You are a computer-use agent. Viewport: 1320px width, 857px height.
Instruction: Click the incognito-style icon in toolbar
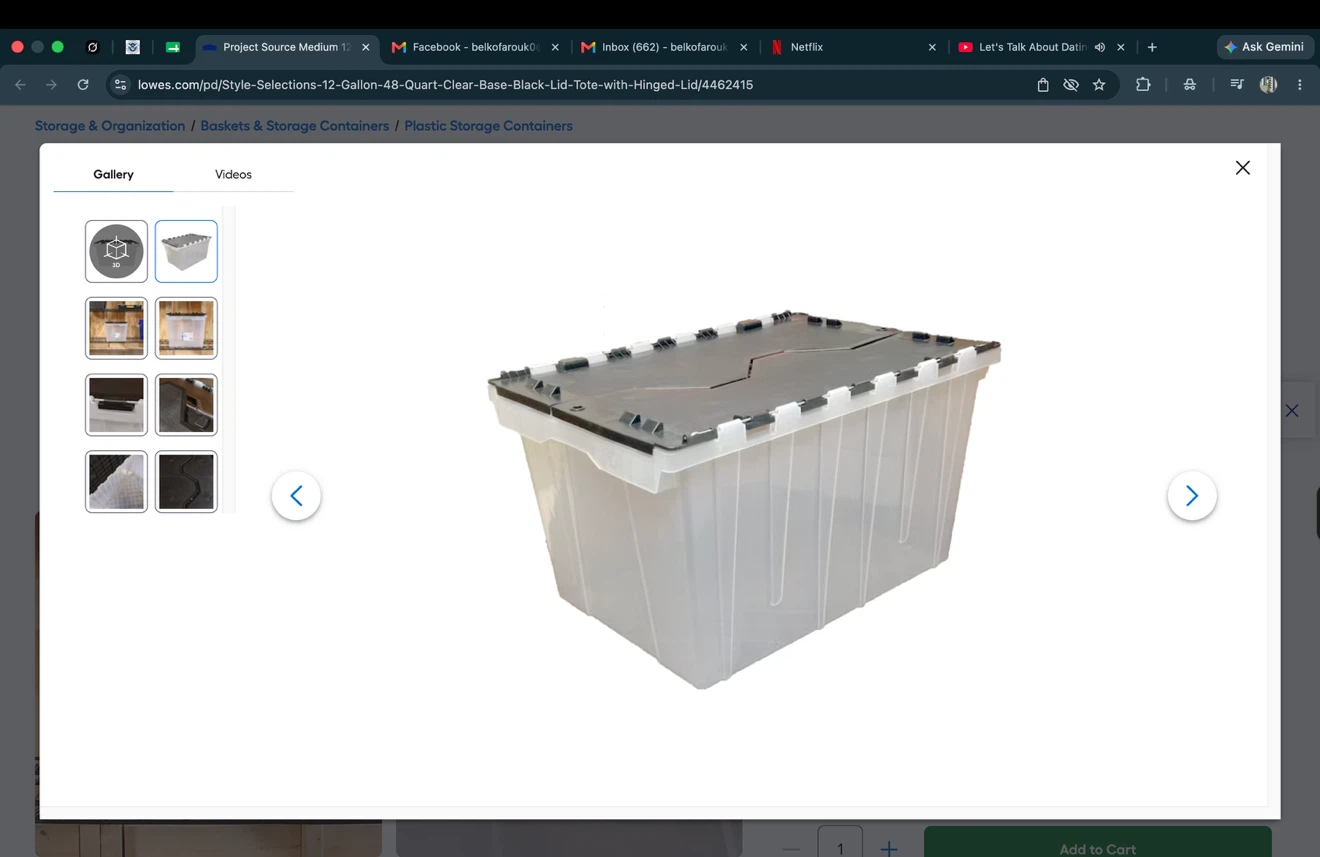[x=1190, y=85]
